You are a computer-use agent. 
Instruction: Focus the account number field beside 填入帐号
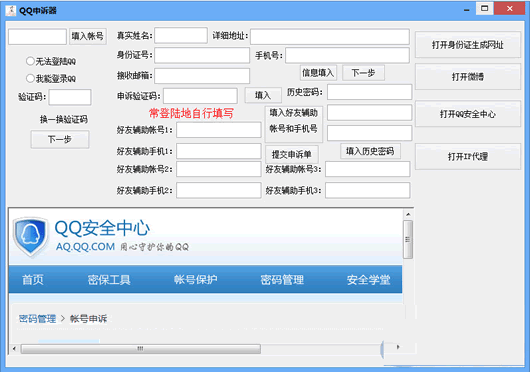(x=37, y=36)
